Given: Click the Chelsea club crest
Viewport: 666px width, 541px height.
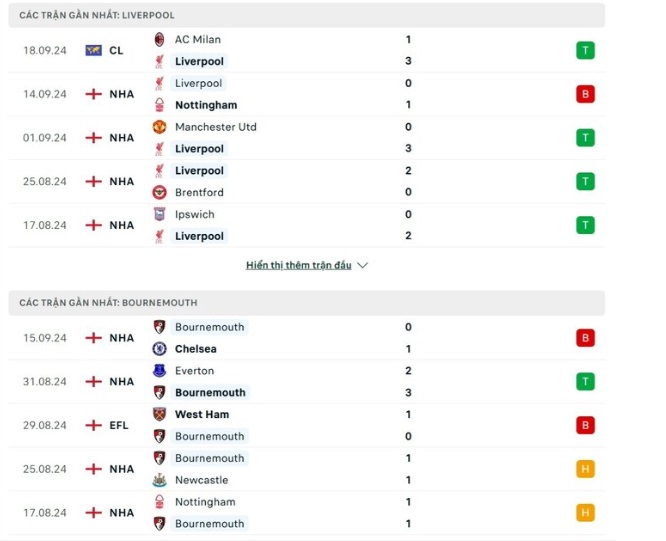Looking at the screenshot, I should pyautogui.click(x=159, y=349).
